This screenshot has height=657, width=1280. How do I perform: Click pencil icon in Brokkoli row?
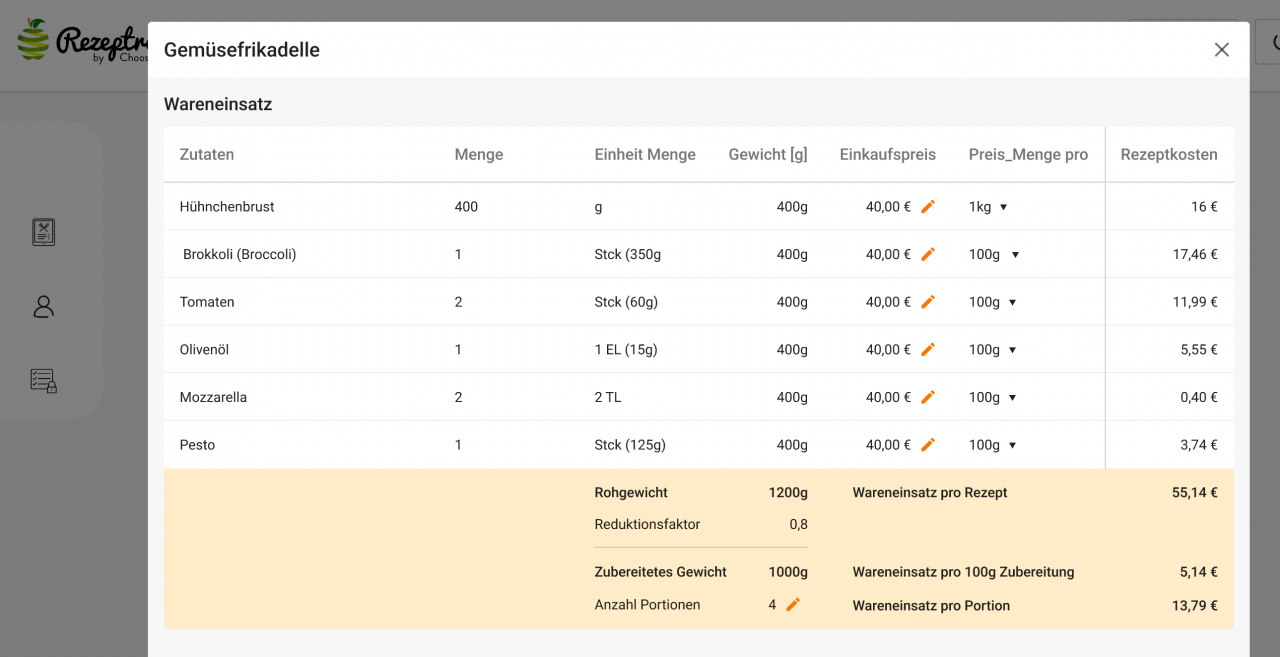pos(928,255)
